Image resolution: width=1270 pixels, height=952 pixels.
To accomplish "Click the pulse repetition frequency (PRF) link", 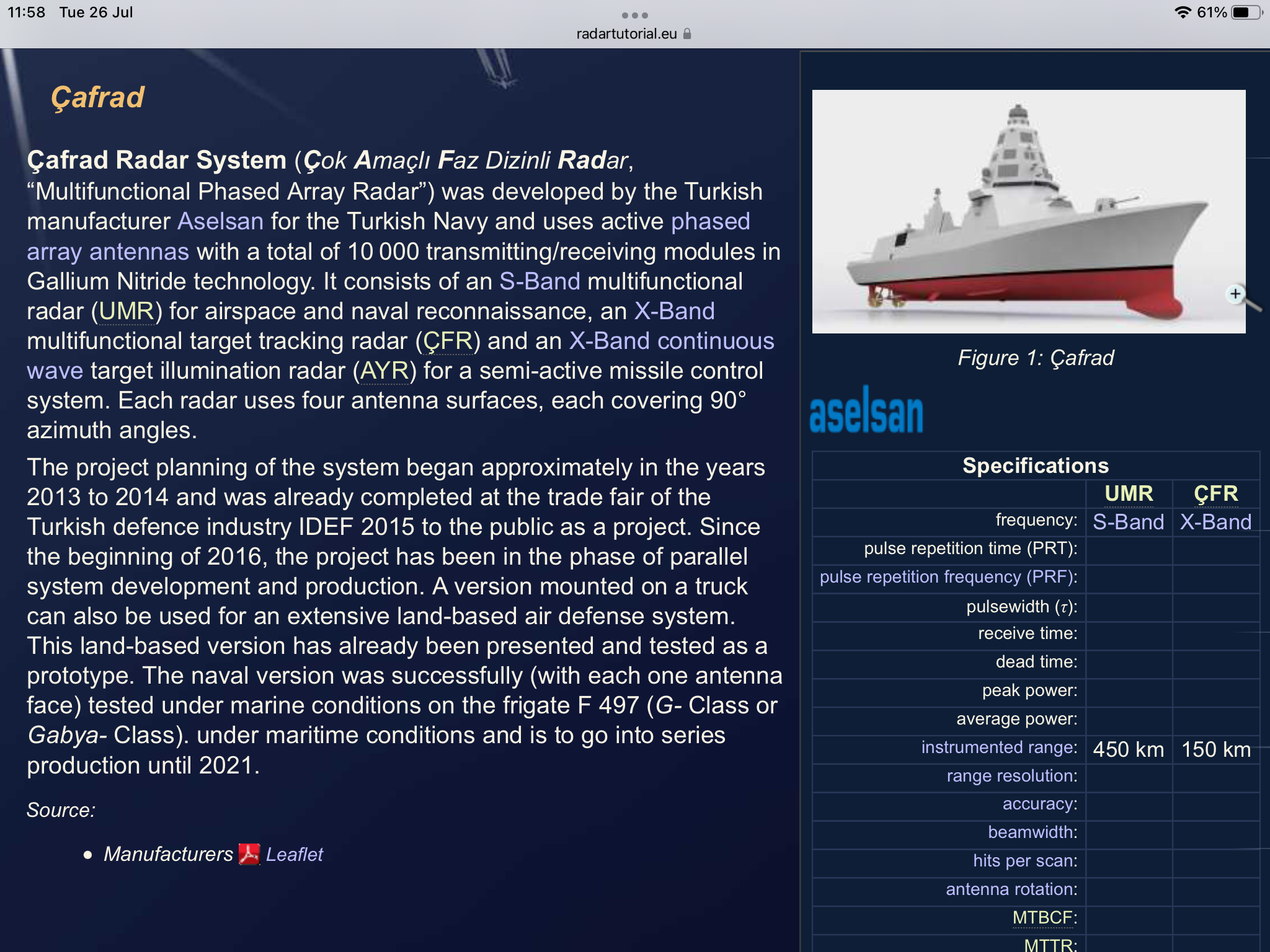I will click(x=947, y=577).
